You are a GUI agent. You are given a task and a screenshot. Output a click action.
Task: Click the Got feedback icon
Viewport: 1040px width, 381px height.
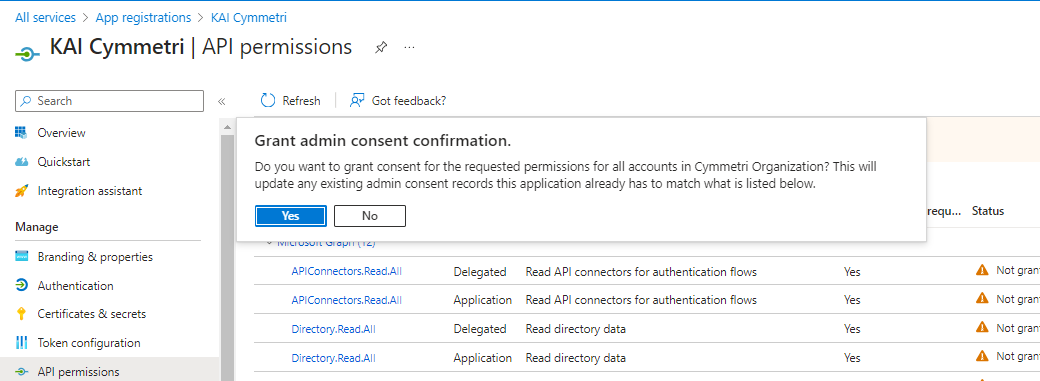click(x=358, y=100)
